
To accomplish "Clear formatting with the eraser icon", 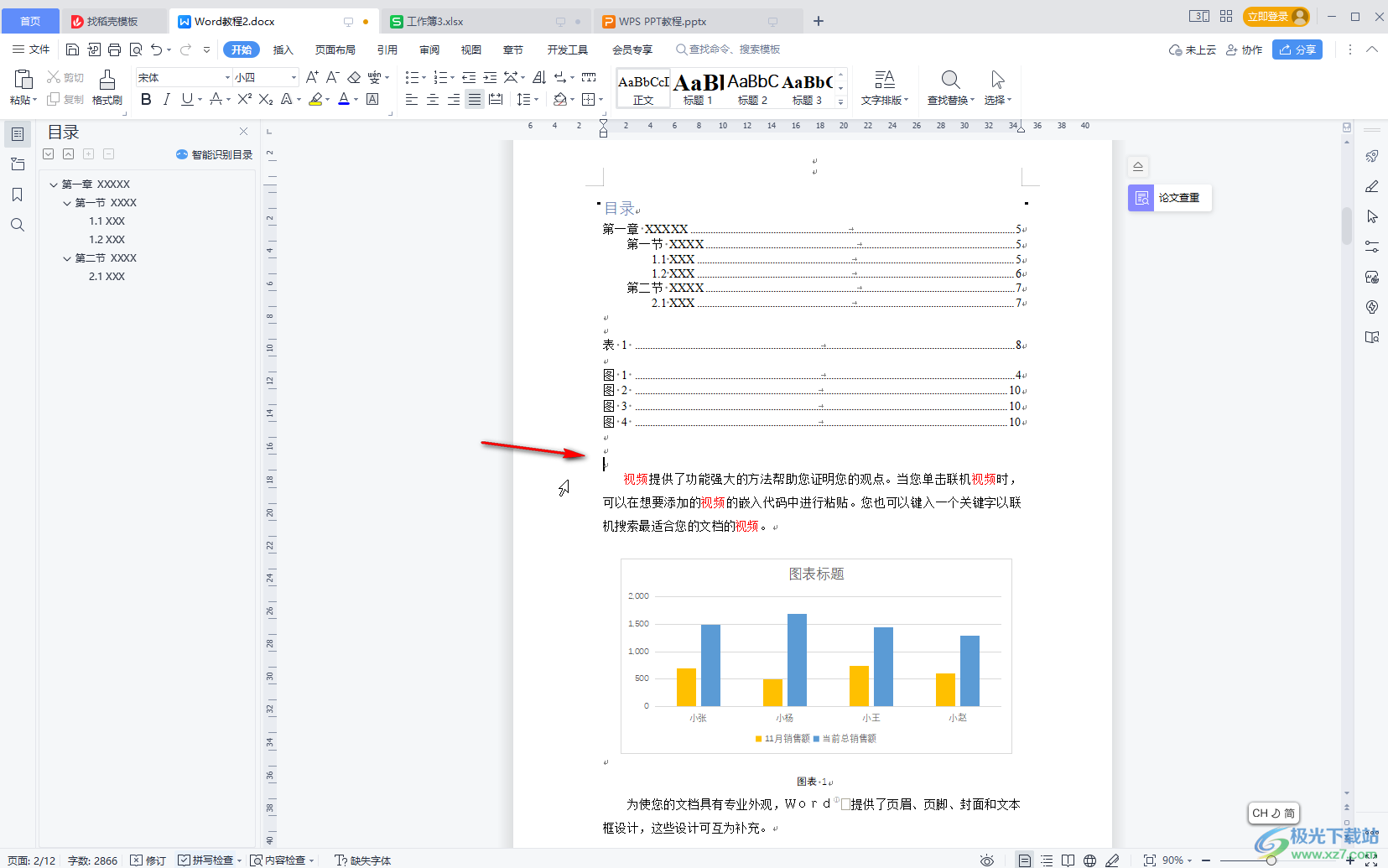I will 354,77.
